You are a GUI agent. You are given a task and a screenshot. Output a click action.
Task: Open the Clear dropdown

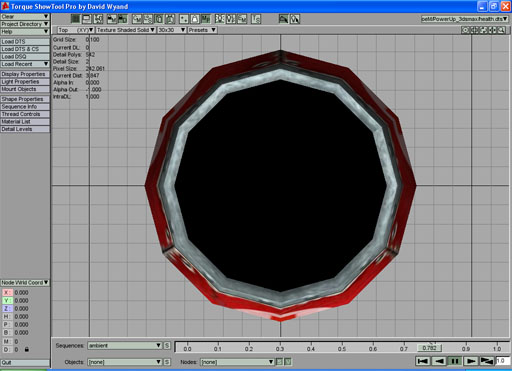click(x=25, y=17)
